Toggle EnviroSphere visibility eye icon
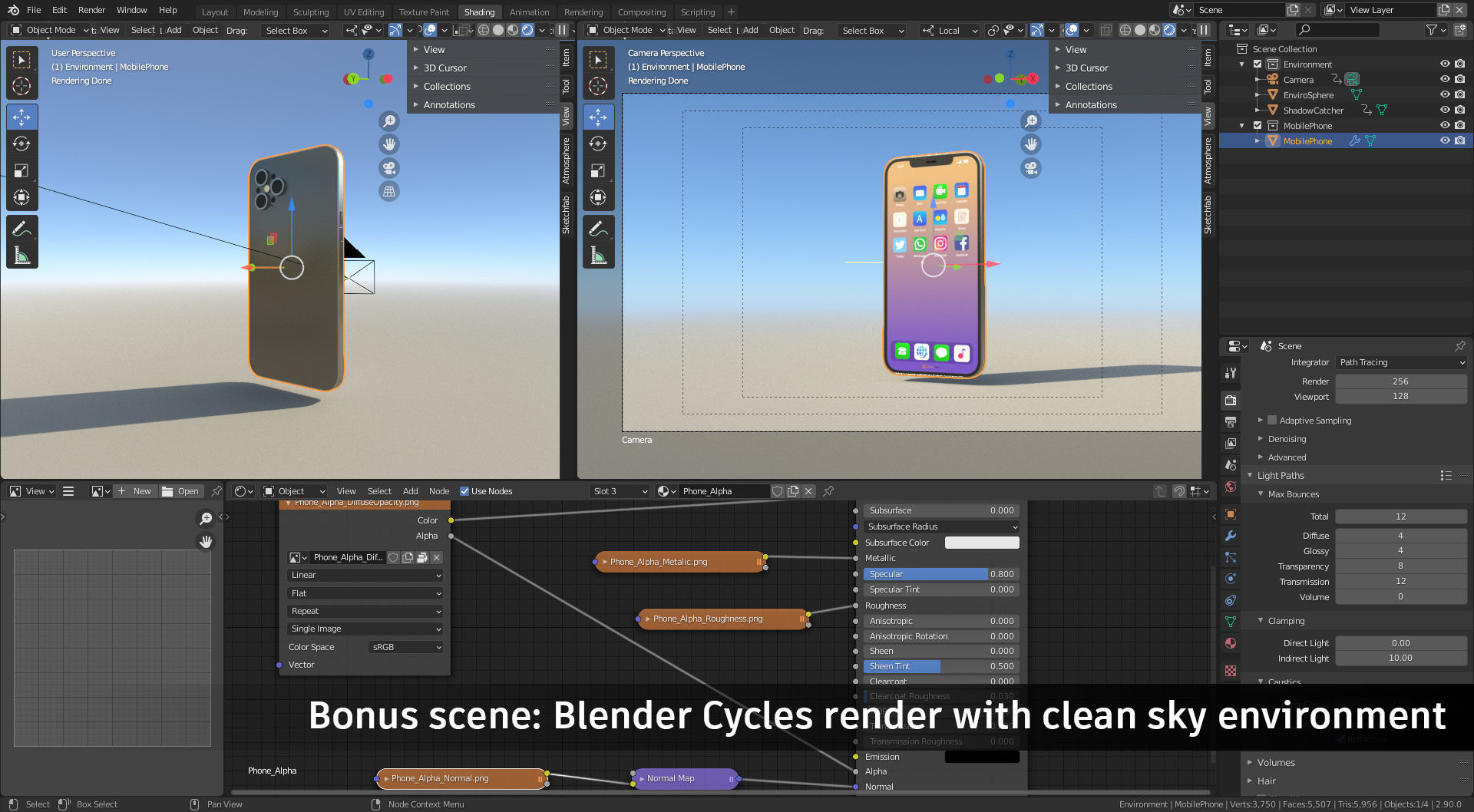The image size is (1474, 812). [1445, 95]
